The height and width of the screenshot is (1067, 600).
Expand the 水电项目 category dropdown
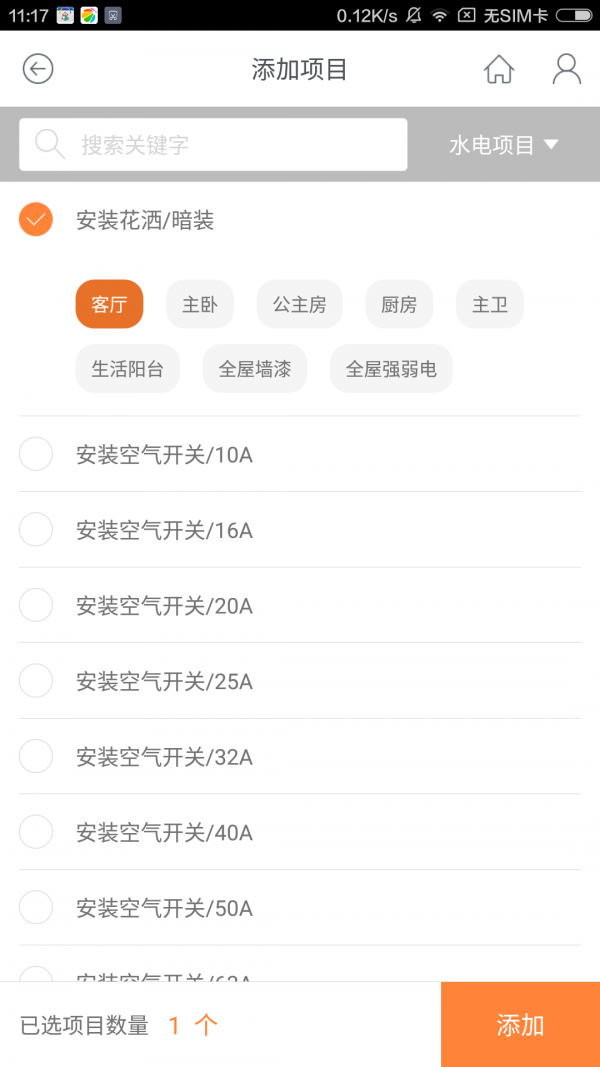coord(492,145)
